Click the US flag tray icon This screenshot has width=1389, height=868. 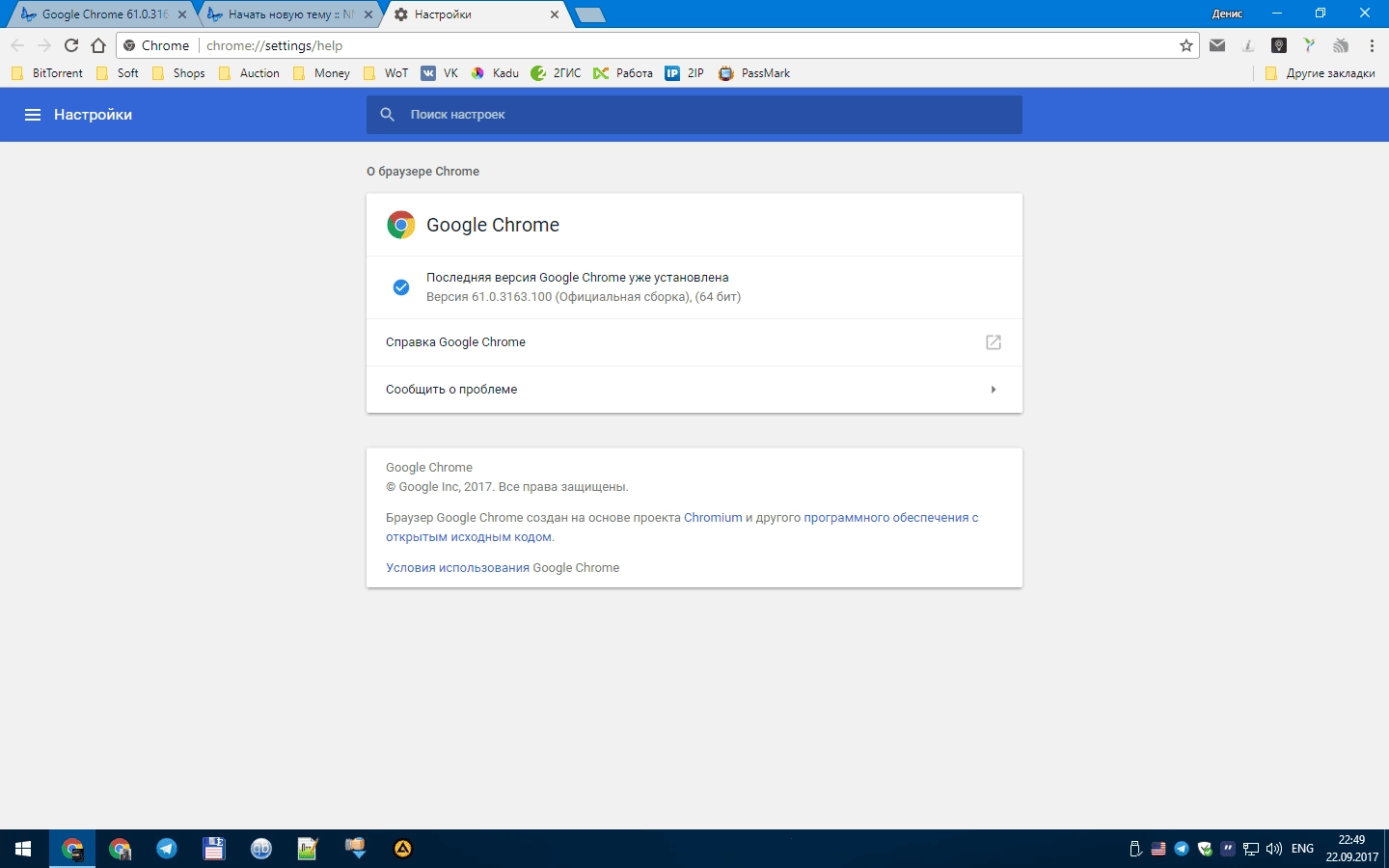pyautogui.click(x=1158, y=849)
